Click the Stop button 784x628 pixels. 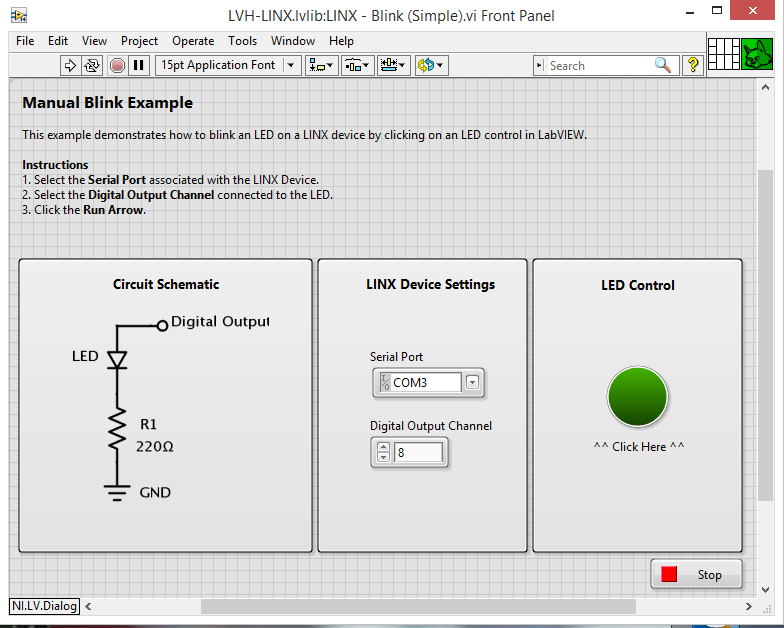click(696, 574)
